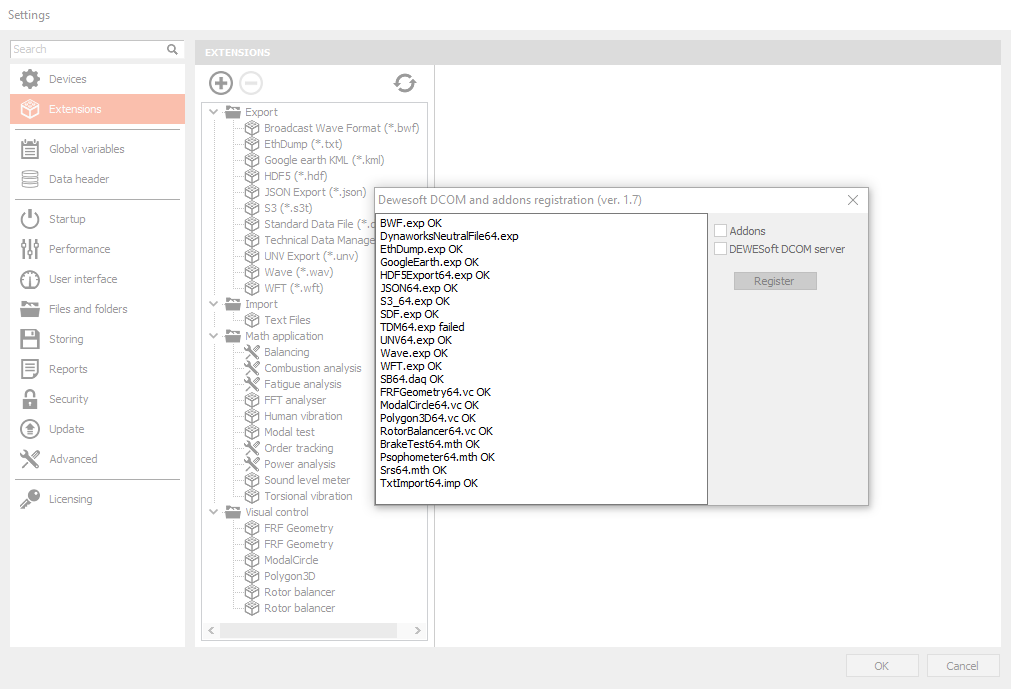Click the 'TDM64.exp failed' log line
This screenshot has width=1011, height=689.
[422, 327]
